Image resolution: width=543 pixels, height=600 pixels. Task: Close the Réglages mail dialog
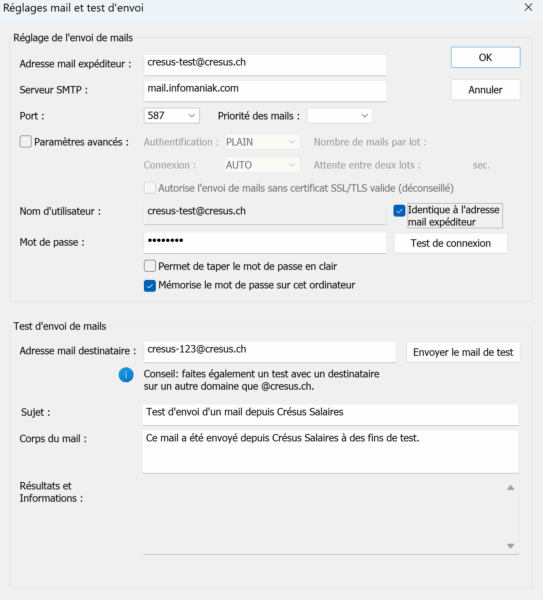528,7
